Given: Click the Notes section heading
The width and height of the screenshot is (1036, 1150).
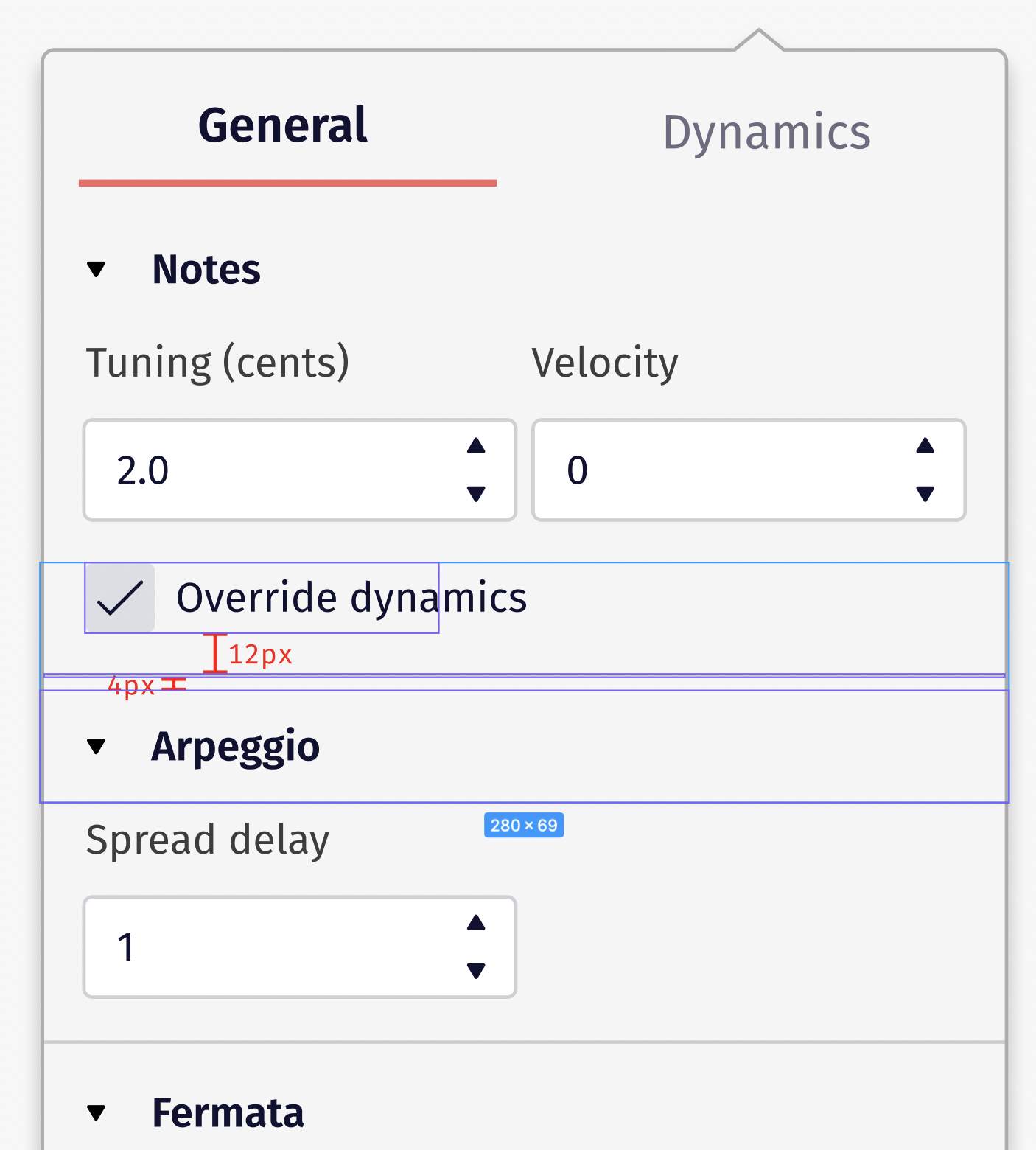Looking at the screenshot, I should (206, 270).
